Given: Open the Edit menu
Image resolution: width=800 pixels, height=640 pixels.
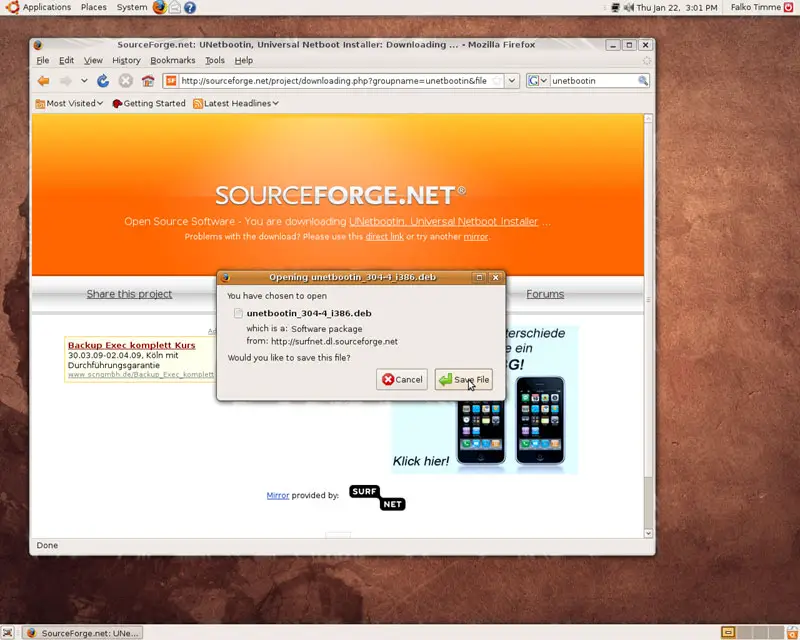Looking at the screenshot, I should [x=66, y=60].
